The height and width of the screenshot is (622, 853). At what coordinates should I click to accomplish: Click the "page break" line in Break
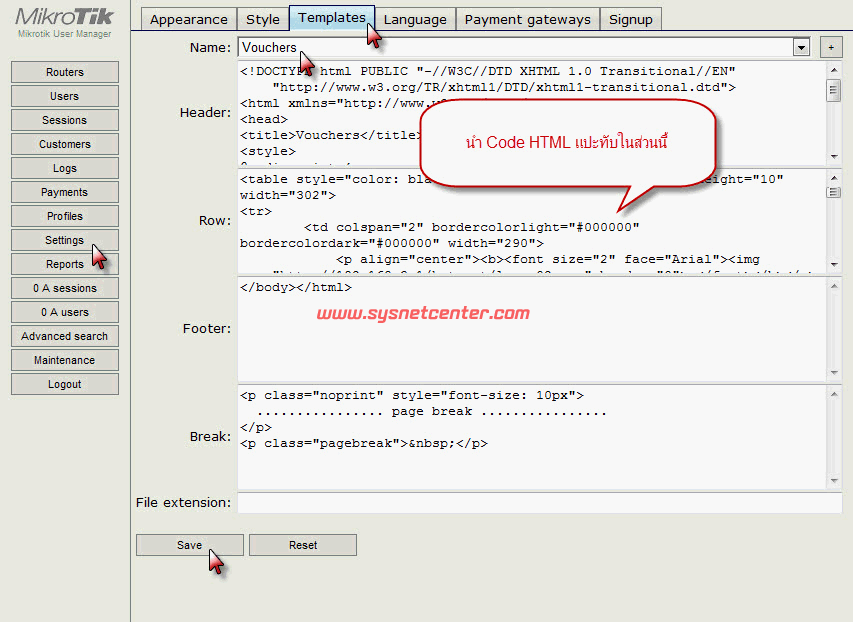click(x=432, y=411)
